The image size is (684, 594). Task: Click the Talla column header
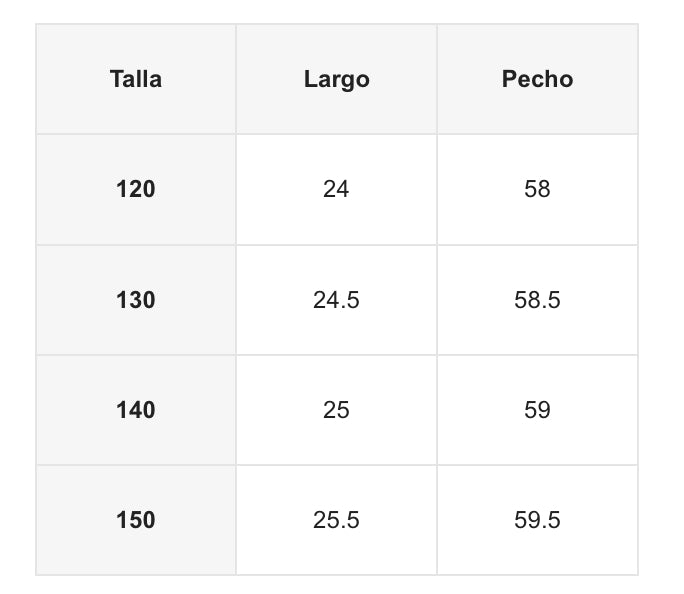136,80
